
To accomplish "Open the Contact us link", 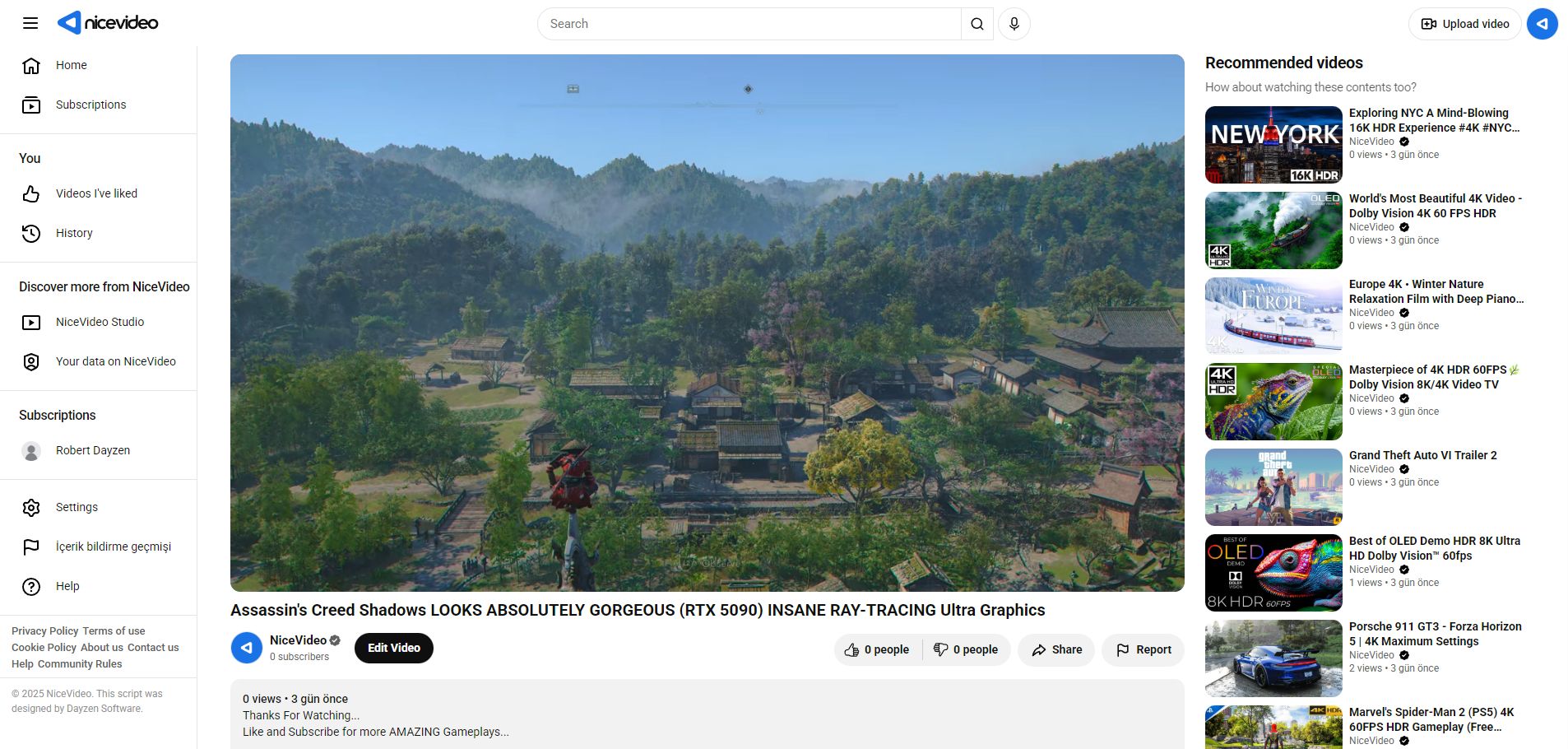I will [x=153, y=648].
